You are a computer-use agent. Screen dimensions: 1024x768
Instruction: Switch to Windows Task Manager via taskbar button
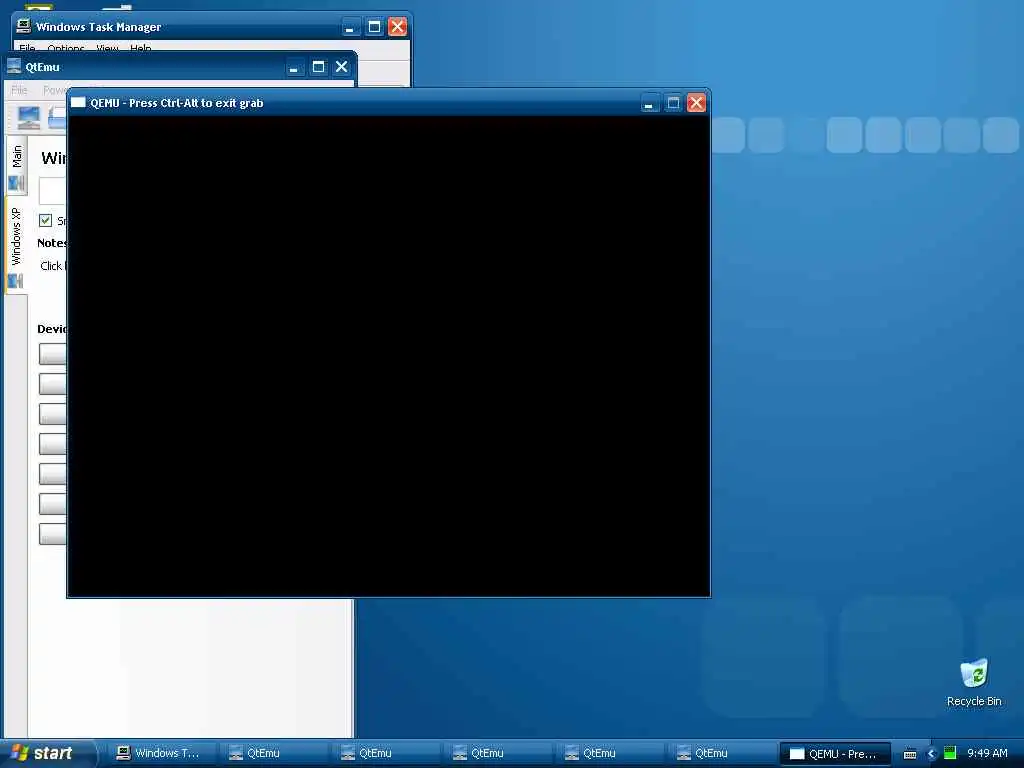click(162, 754)
